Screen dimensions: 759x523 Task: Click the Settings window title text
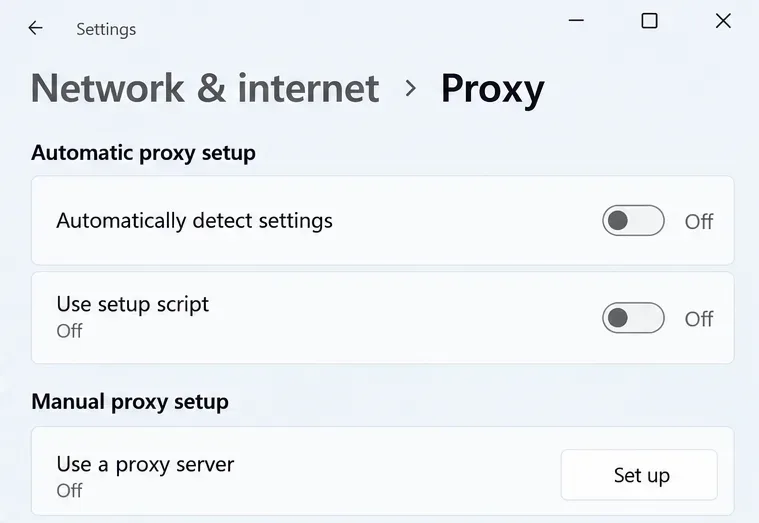pyautogui.click(x=106, y=29)
